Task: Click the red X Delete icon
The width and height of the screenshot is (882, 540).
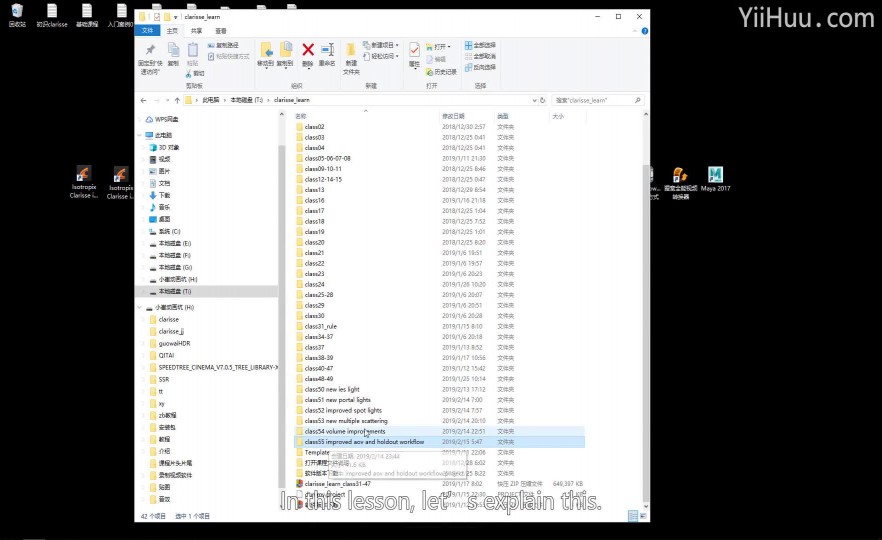Action: [308, 50]
